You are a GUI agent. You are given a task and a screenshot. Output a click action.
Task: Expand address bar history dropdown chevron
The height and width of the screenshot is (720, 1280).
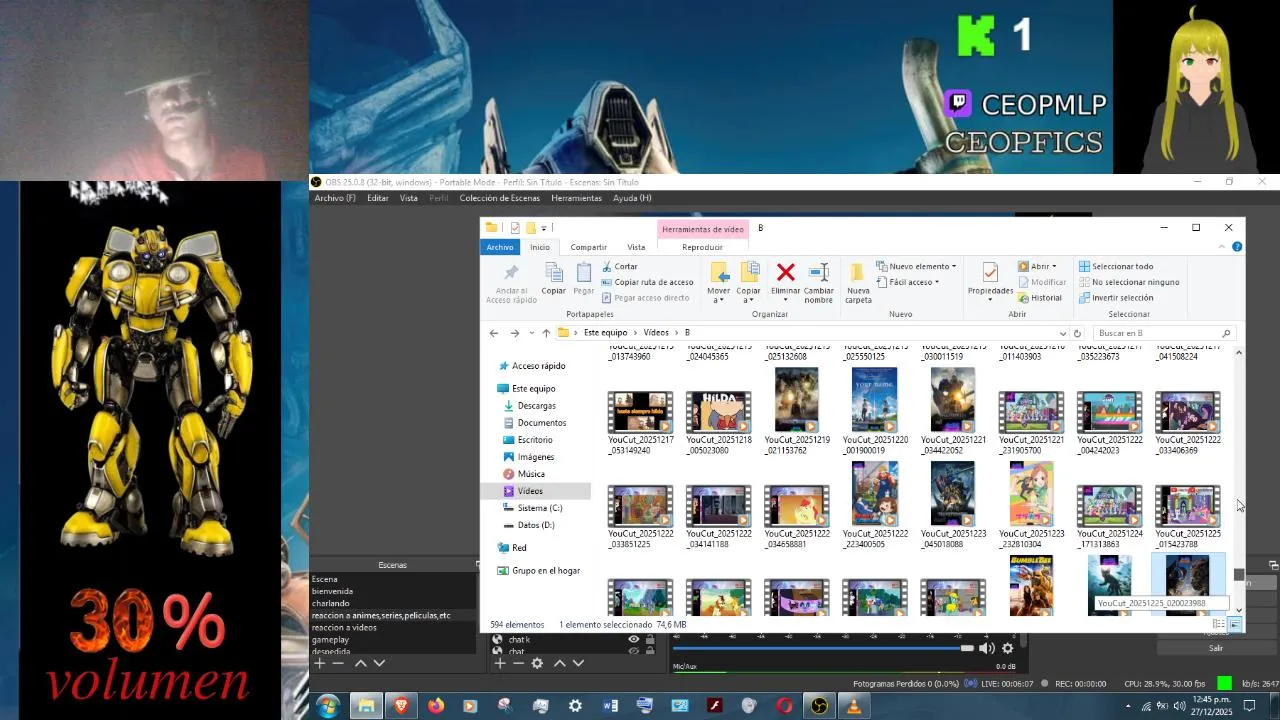tap(1062, 333)
